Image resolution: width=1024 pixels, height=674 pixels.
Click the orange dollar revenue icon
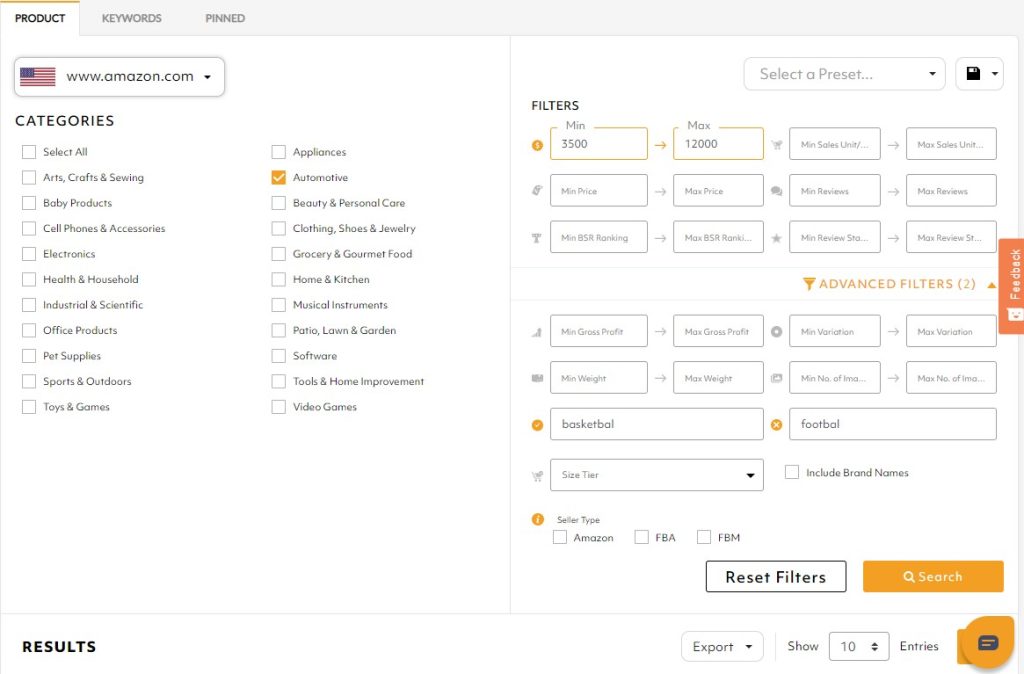coord(538,145)
